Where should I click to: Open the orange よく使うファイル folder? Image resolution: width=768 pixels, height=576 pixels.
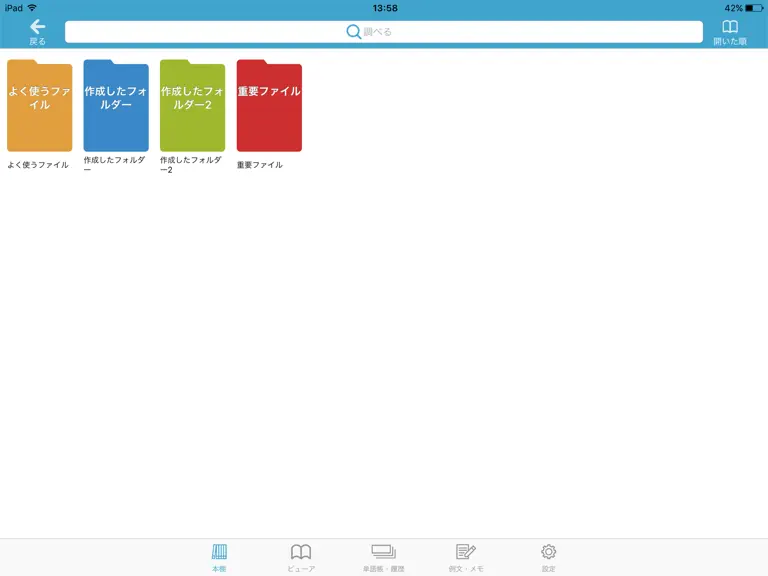(40, 105)
